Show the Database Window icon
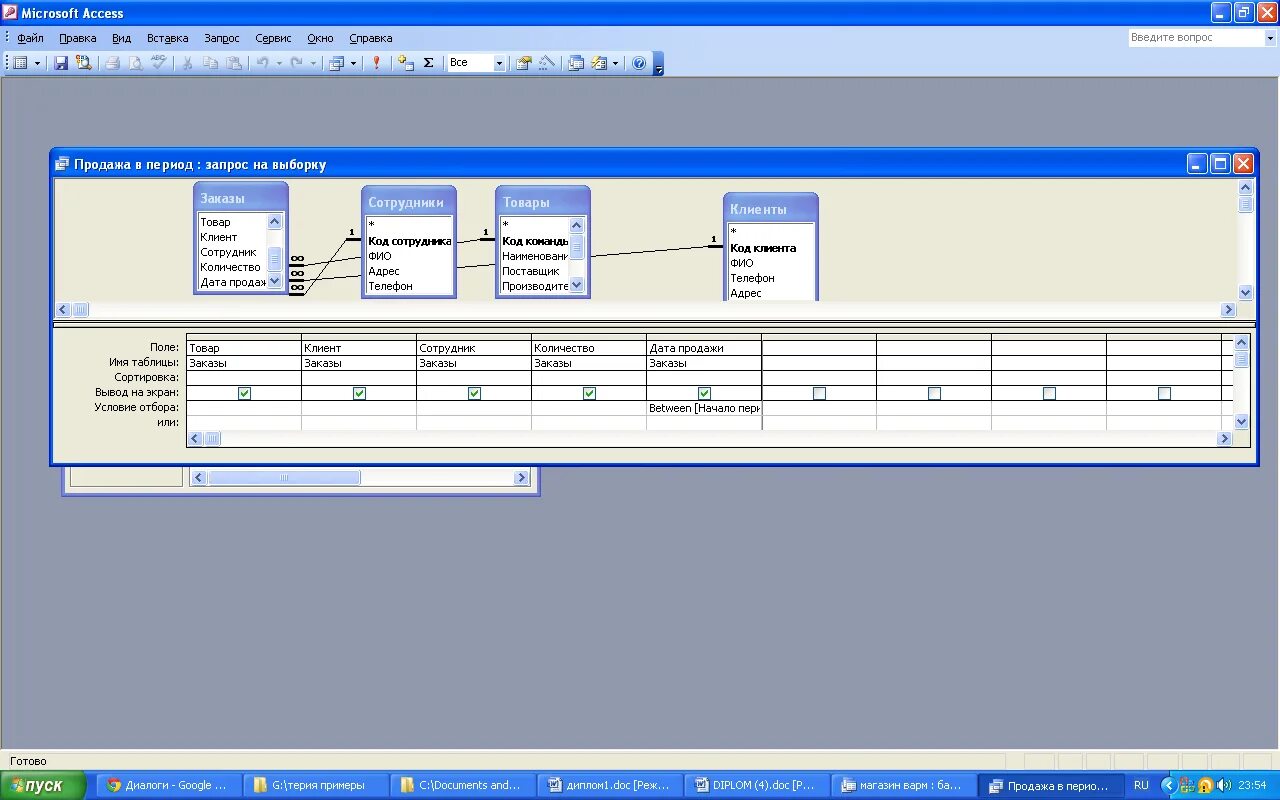 [x=576, y=63]
